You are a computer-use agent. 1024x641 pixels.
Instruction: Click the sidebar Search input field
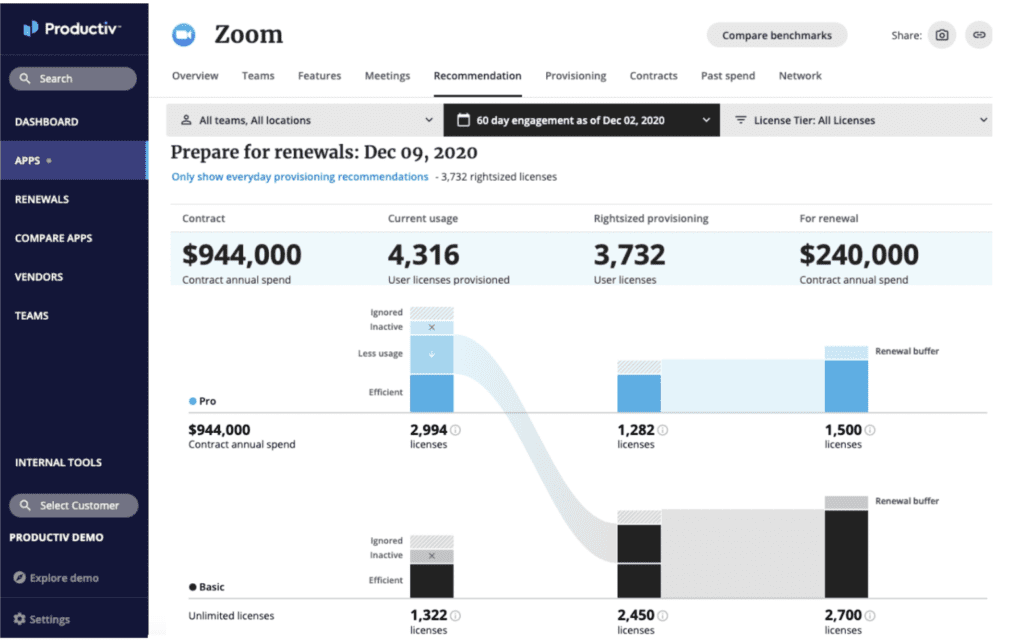click(73, 78)
